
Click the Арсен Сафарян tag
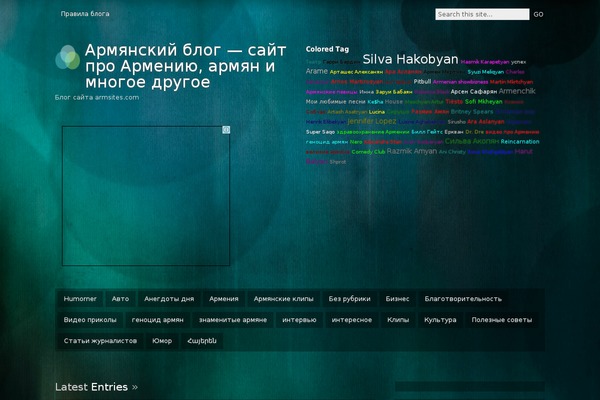point(474,92)
